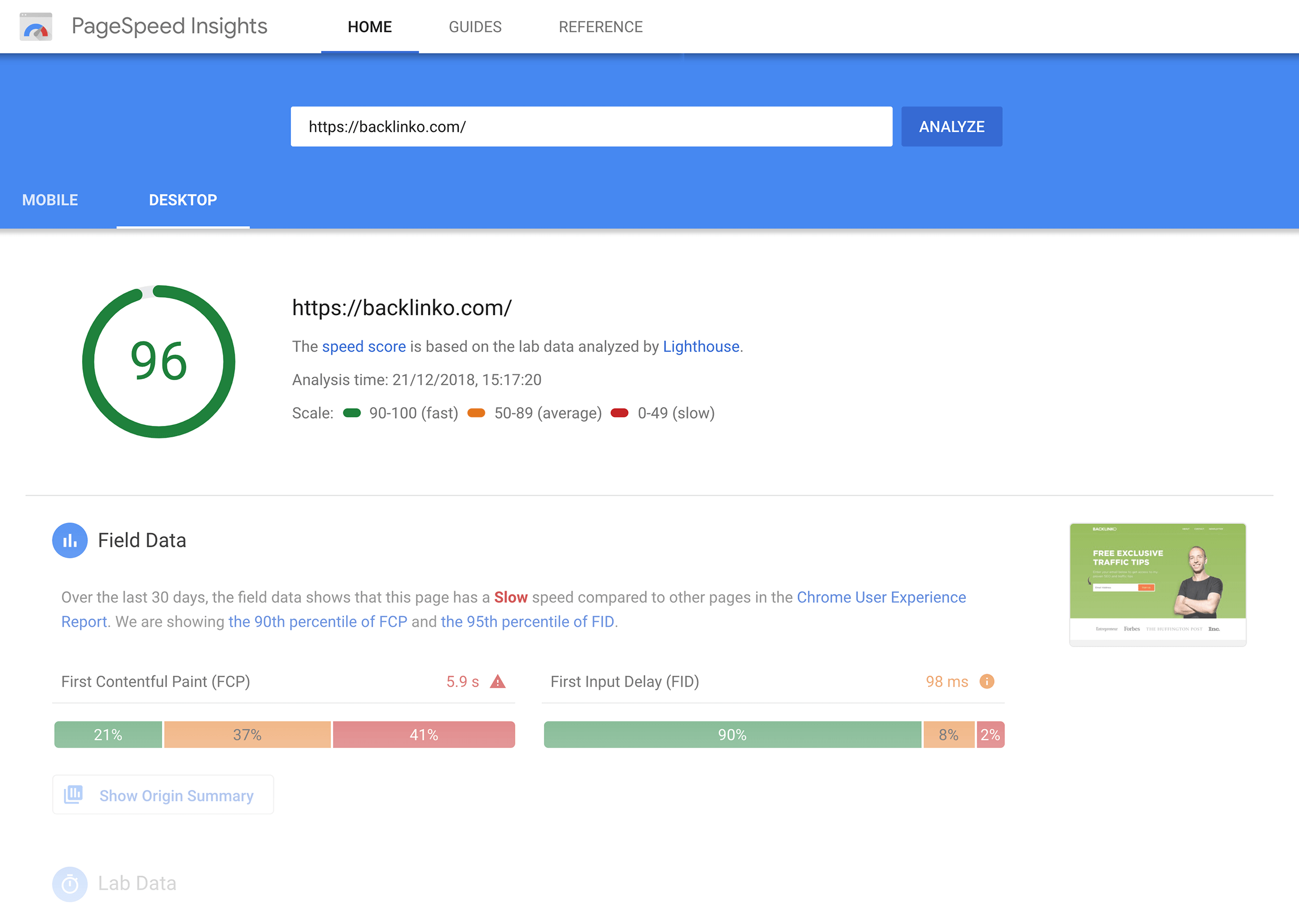Click First Input Delay (FID) label
This screenshot has height=924, width=1299.
625,681
